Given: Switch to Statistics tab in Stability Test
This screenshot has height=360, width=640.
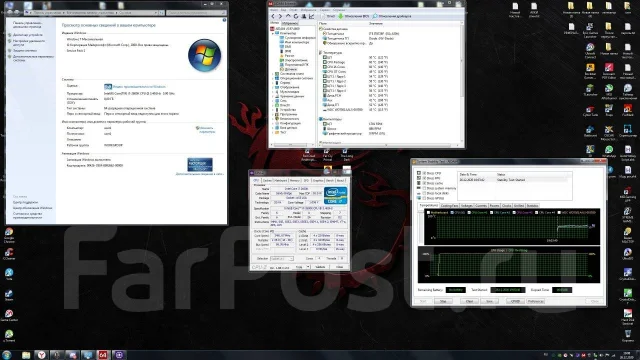Looking at the screenshot, I should (x=532, y=206).
